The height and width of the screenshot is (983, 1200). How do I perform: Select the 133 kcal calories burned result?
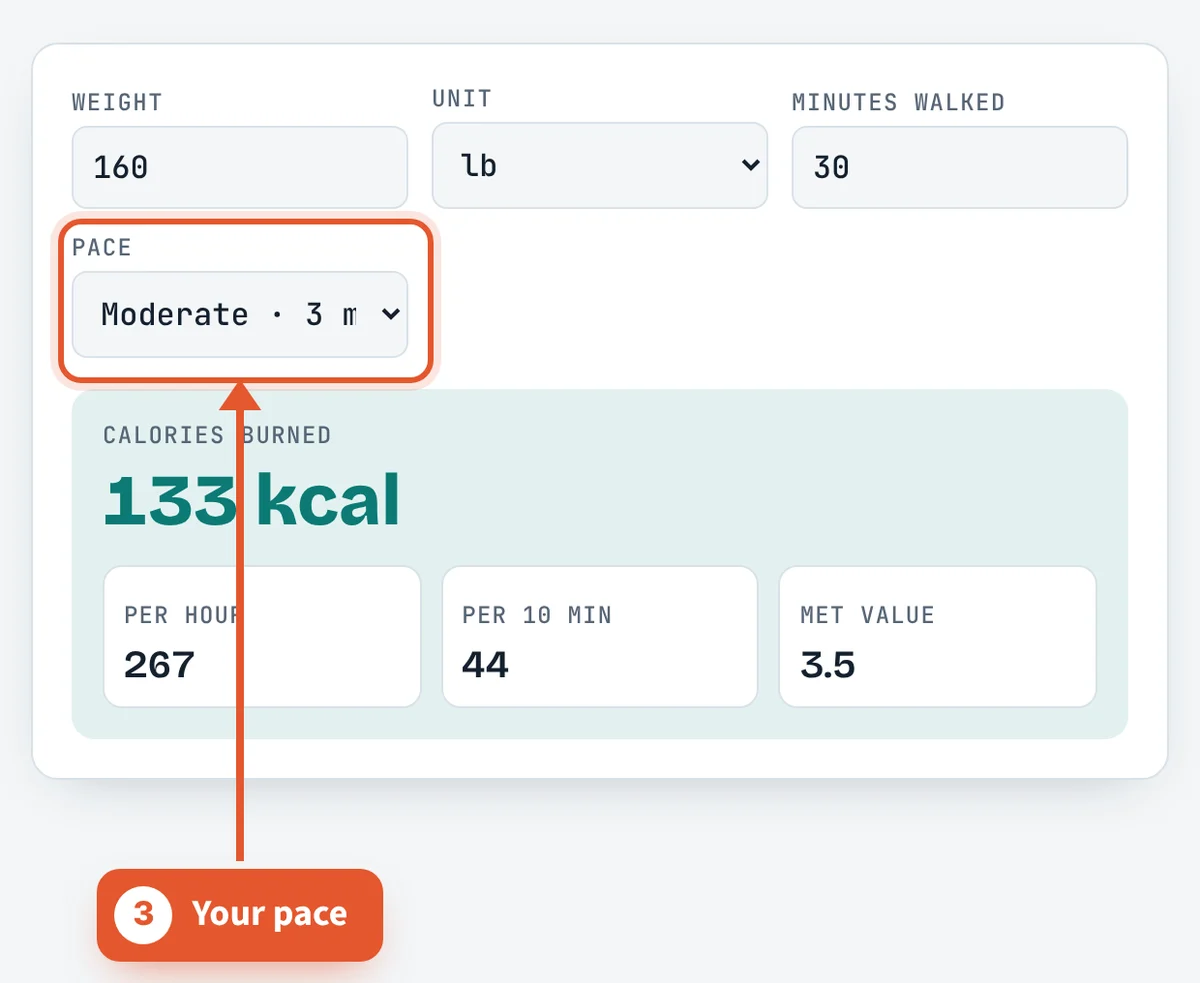pos(252,500)
